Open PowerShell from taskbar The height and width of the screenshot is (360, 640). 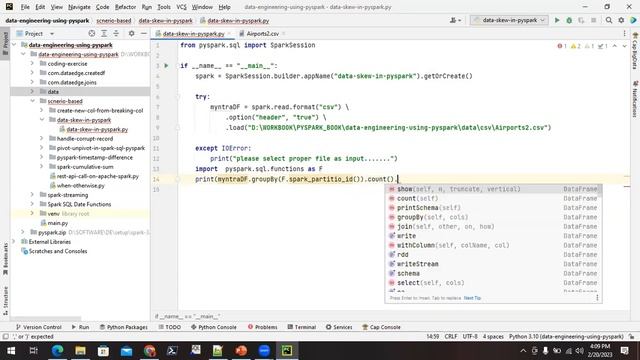(x=172, y=351)
